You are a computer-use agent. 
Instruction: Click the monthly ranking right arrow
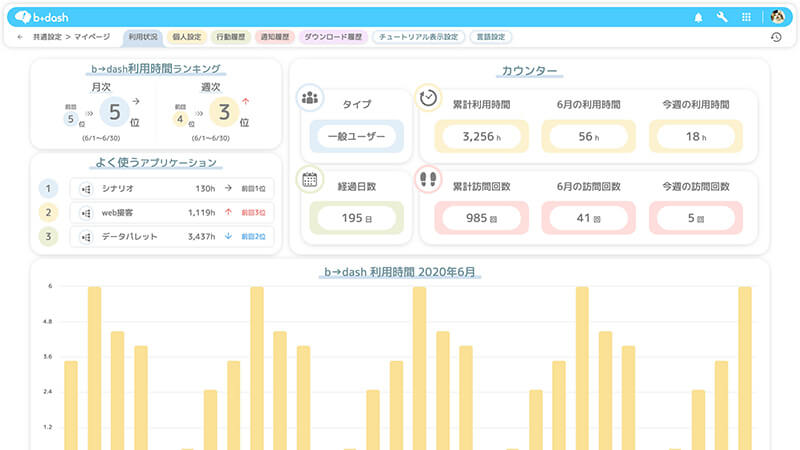coord(136,101)
